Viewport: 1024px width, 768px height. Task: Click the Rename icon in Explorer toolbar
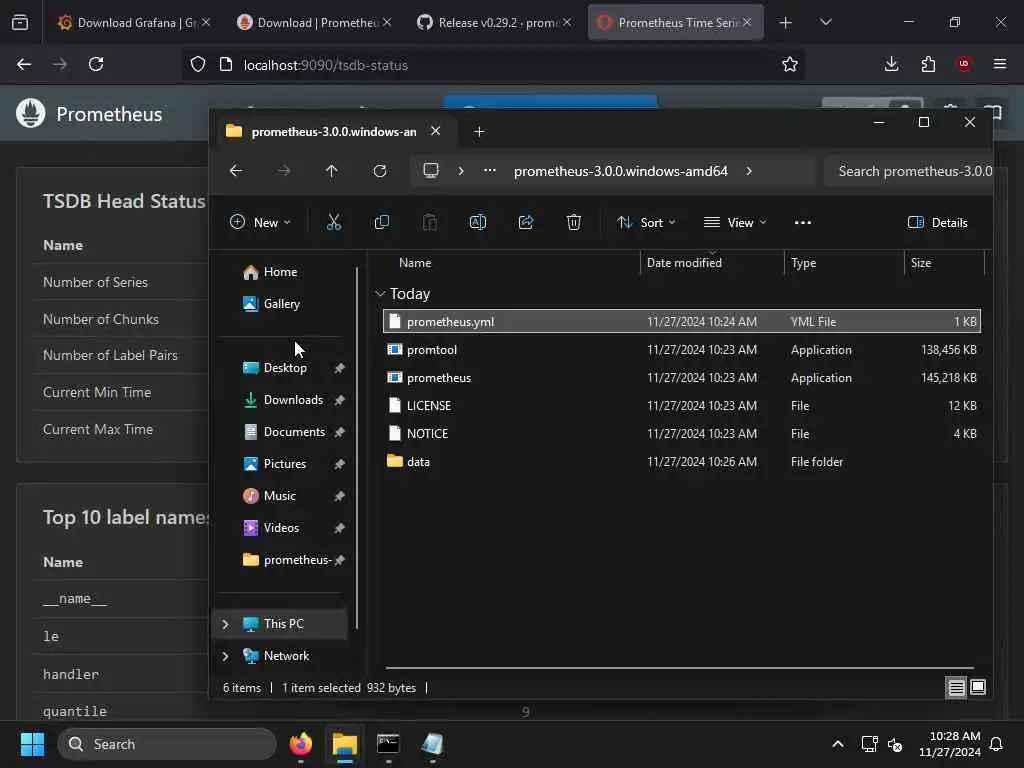[x=478, y=223]
